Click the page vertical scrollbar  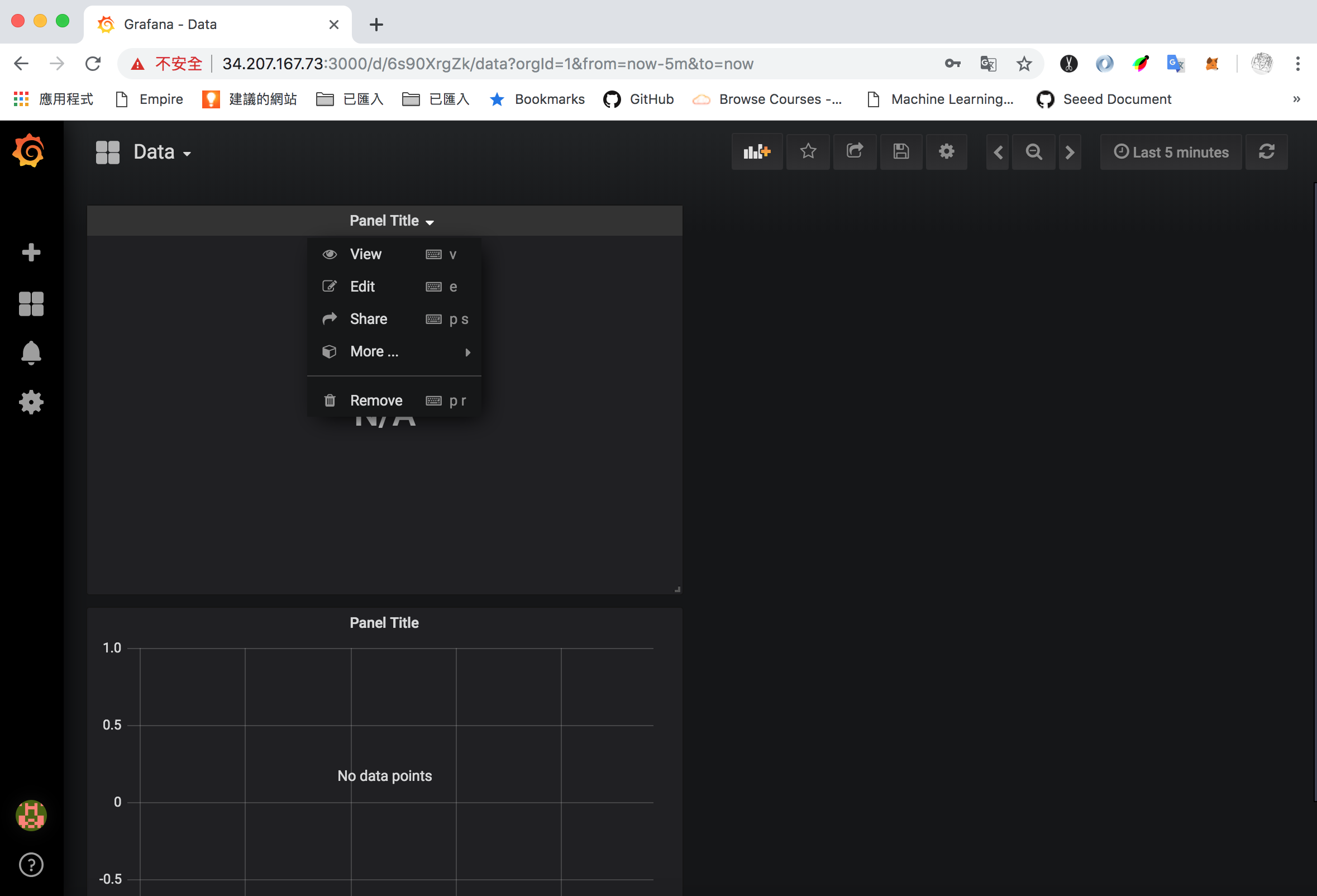click(x=1314, y=492)
